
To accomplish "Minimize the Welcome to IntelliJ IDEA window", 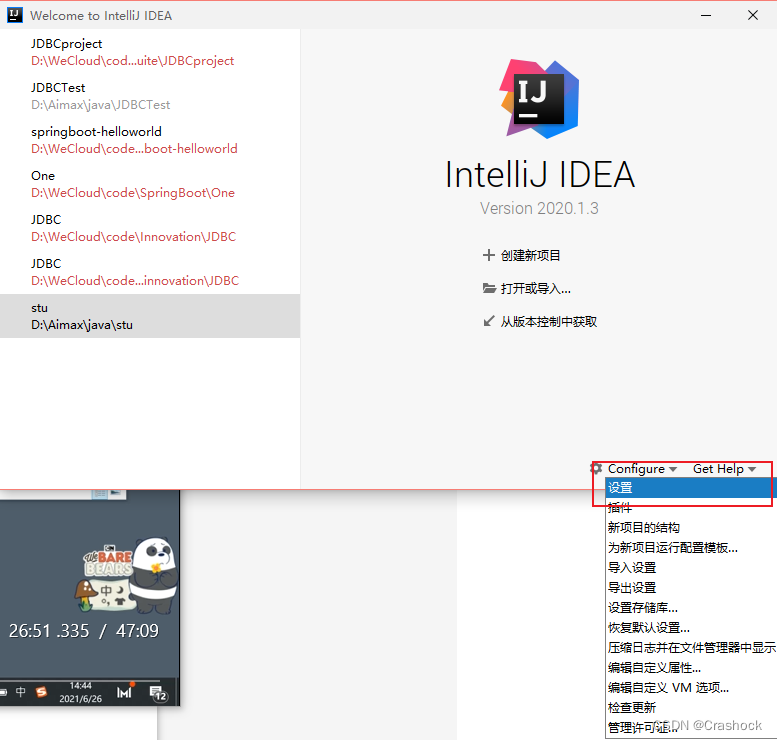I will pos(706,15).
